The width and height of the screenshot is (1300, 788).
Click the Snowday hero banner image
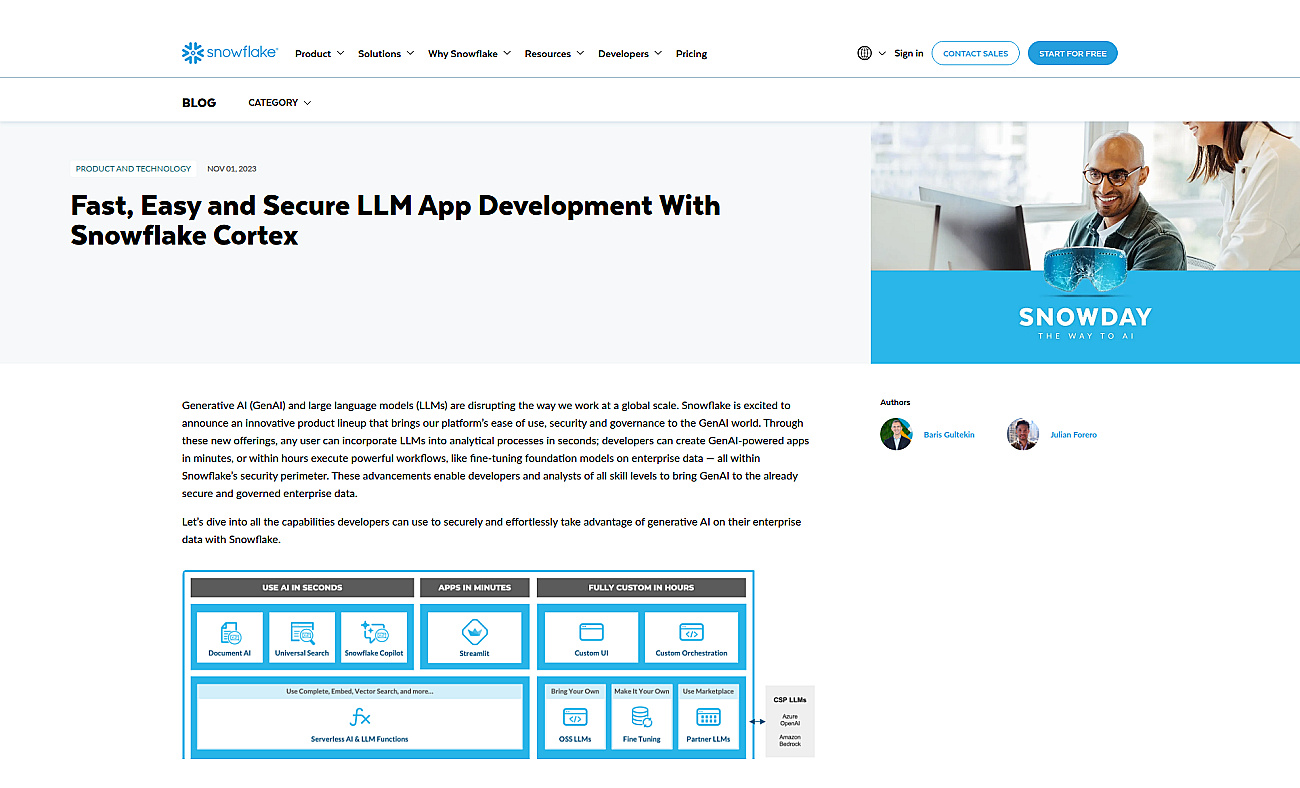[x=1085, y=243]
